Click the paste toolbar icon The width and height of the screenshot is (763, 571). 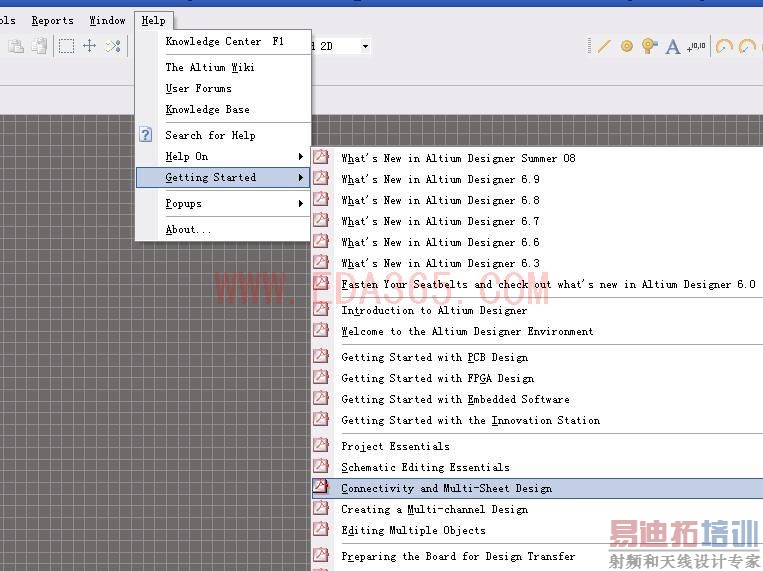tap(16, 46)
